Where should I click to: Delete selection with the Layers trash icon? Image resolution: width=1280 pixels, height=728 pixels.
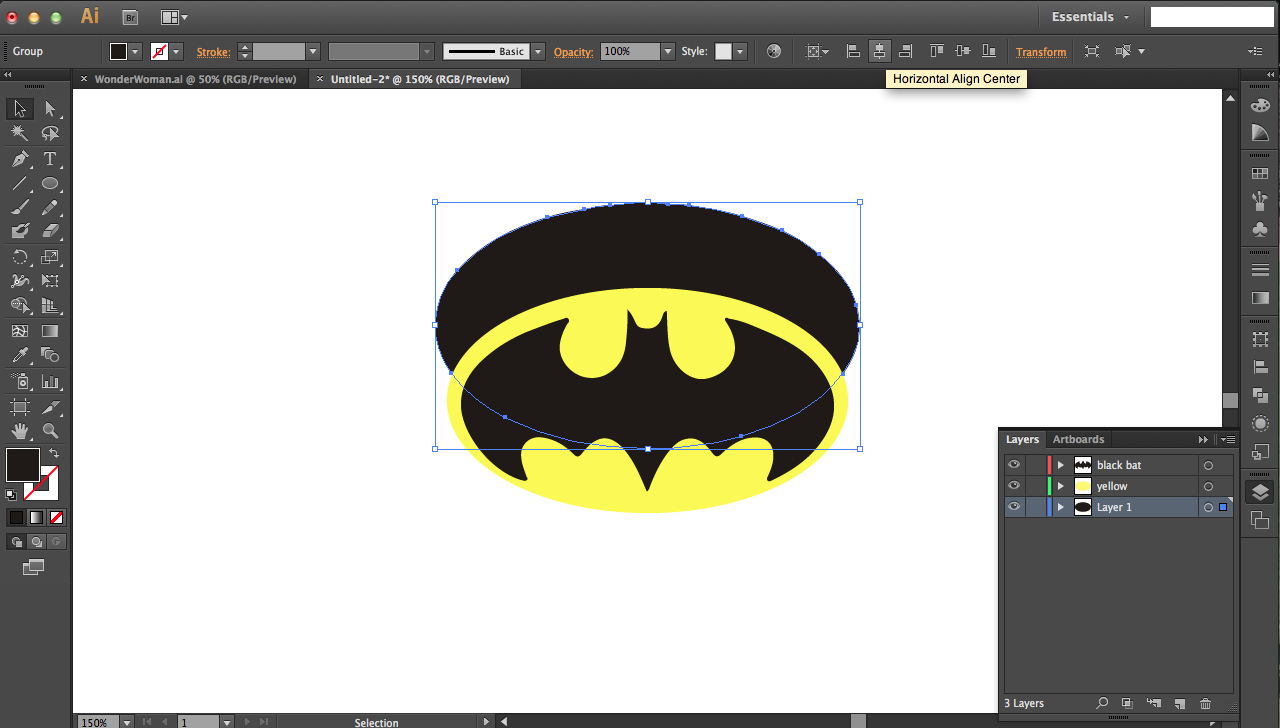(1205, 704)
